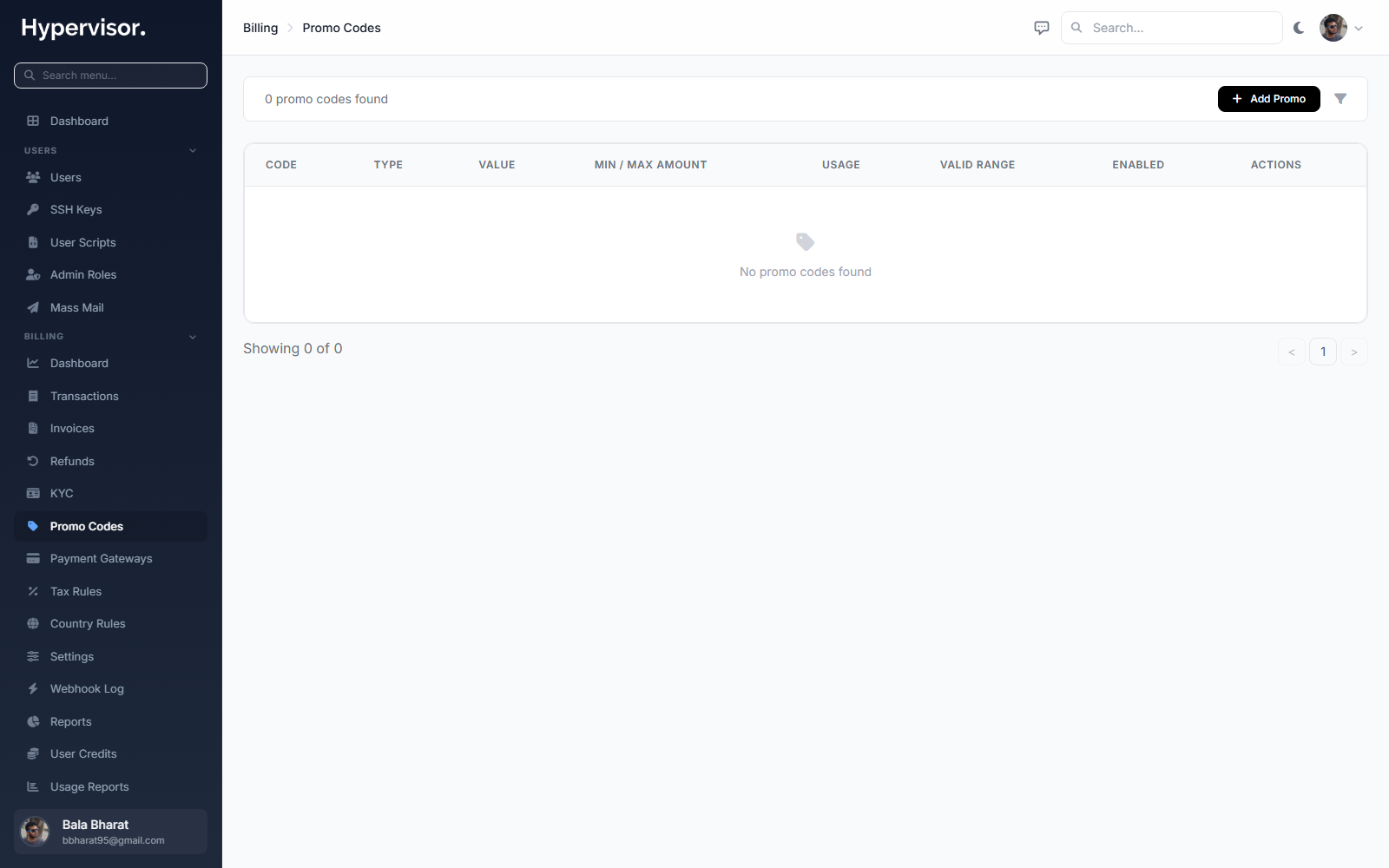Click the Reports pie chart icon
This screenshot has height=868, width=1389.
click(33, 721)
